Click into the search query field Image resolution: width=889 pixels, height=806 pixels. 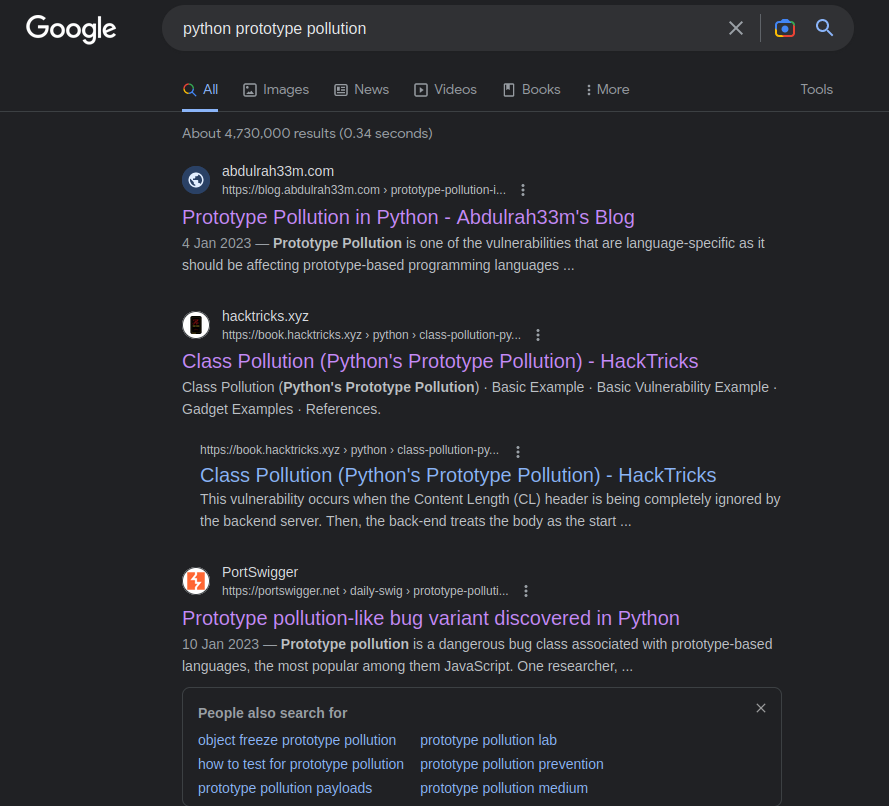click(x=448, y=28)
